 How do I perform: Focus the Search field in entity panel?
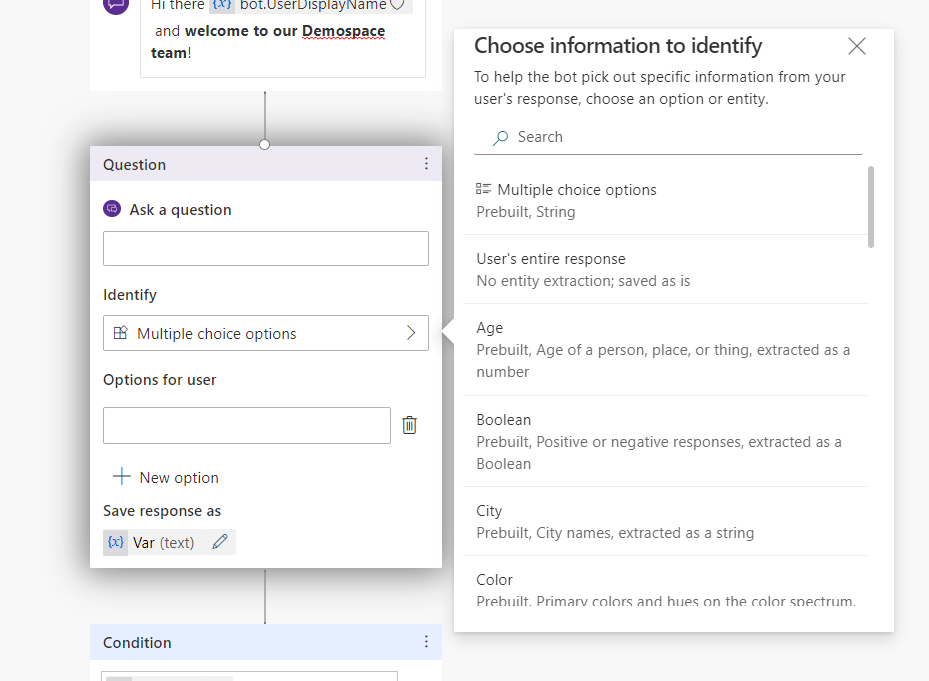pos(680,138)
